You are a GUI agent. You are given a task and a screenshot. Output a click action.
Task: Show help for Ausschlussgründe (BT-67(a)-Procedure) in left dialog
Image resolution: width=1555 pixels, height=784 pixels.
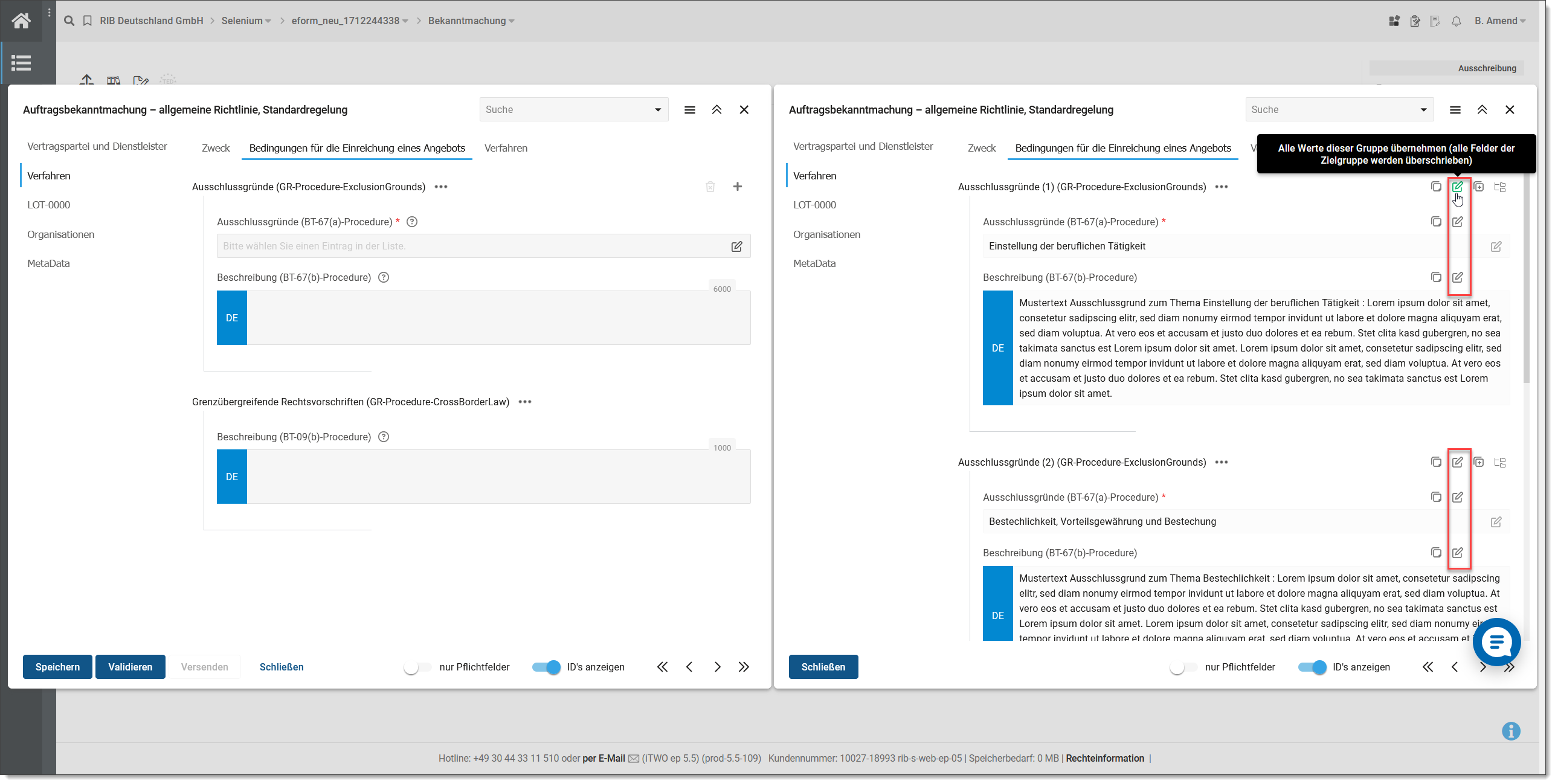[412, 222]
